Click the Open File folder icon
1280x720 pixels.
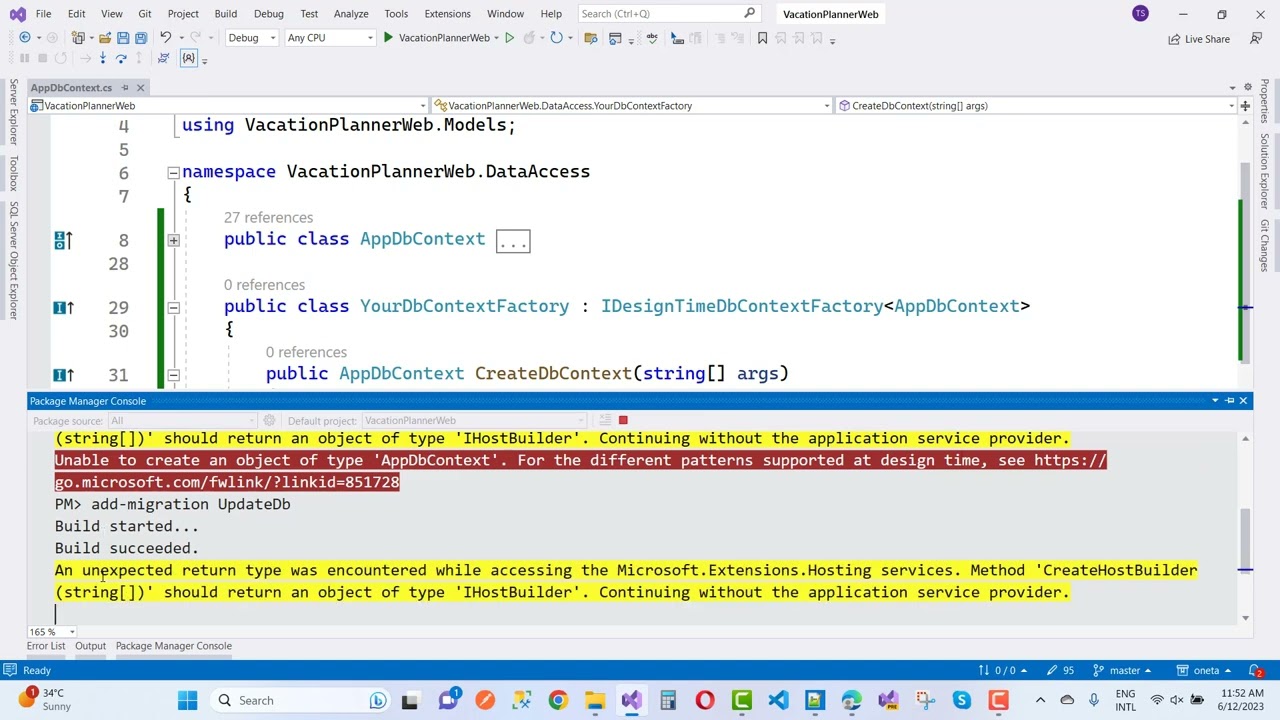click(104, 38)
